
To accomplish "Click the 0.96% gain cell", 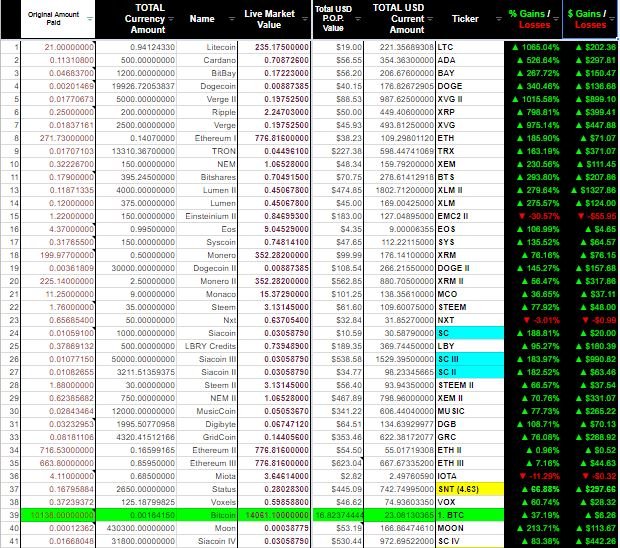I will pos(533,450).
